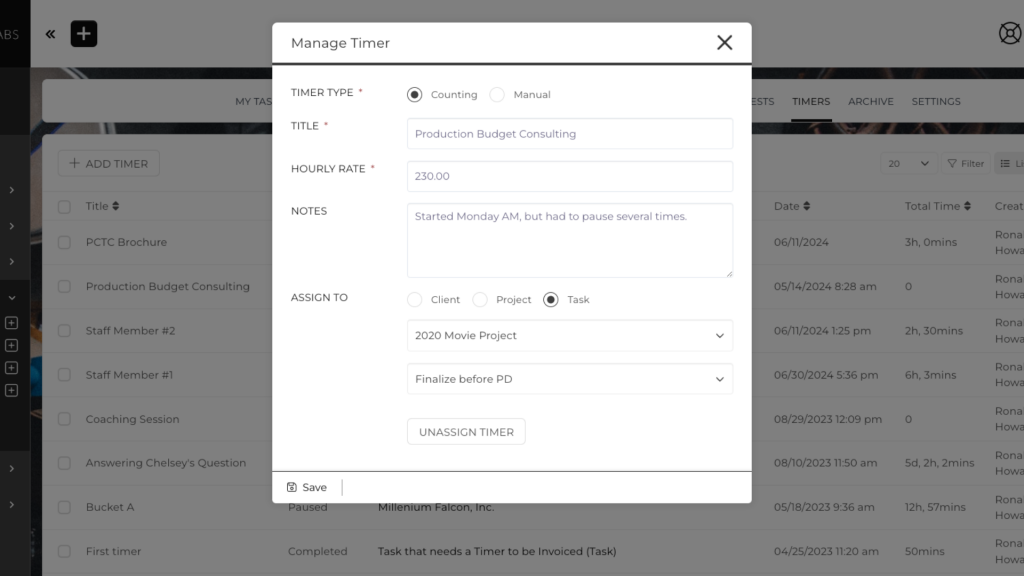This screenshot has height=576, width=1024.
Task: Switch to the Archive tab
Action: 871,101
